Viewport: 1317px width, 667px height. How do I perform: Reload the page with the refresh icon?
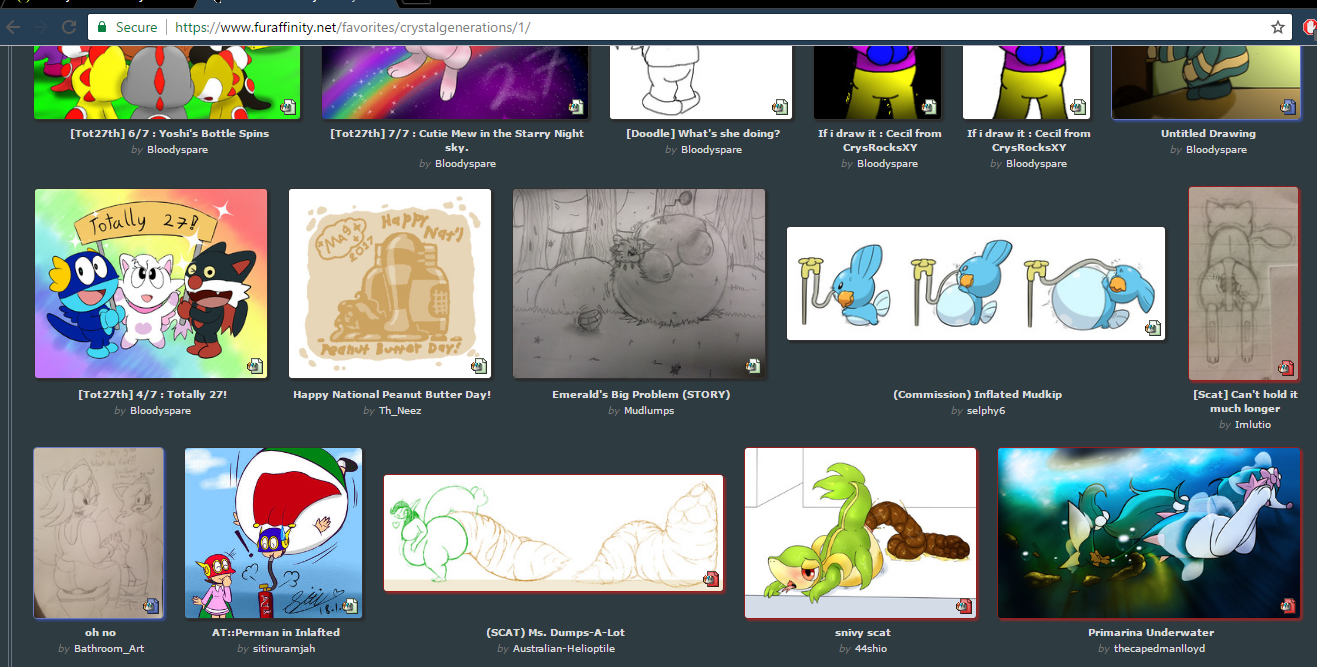pyautogui.click(x=69, y=28)
